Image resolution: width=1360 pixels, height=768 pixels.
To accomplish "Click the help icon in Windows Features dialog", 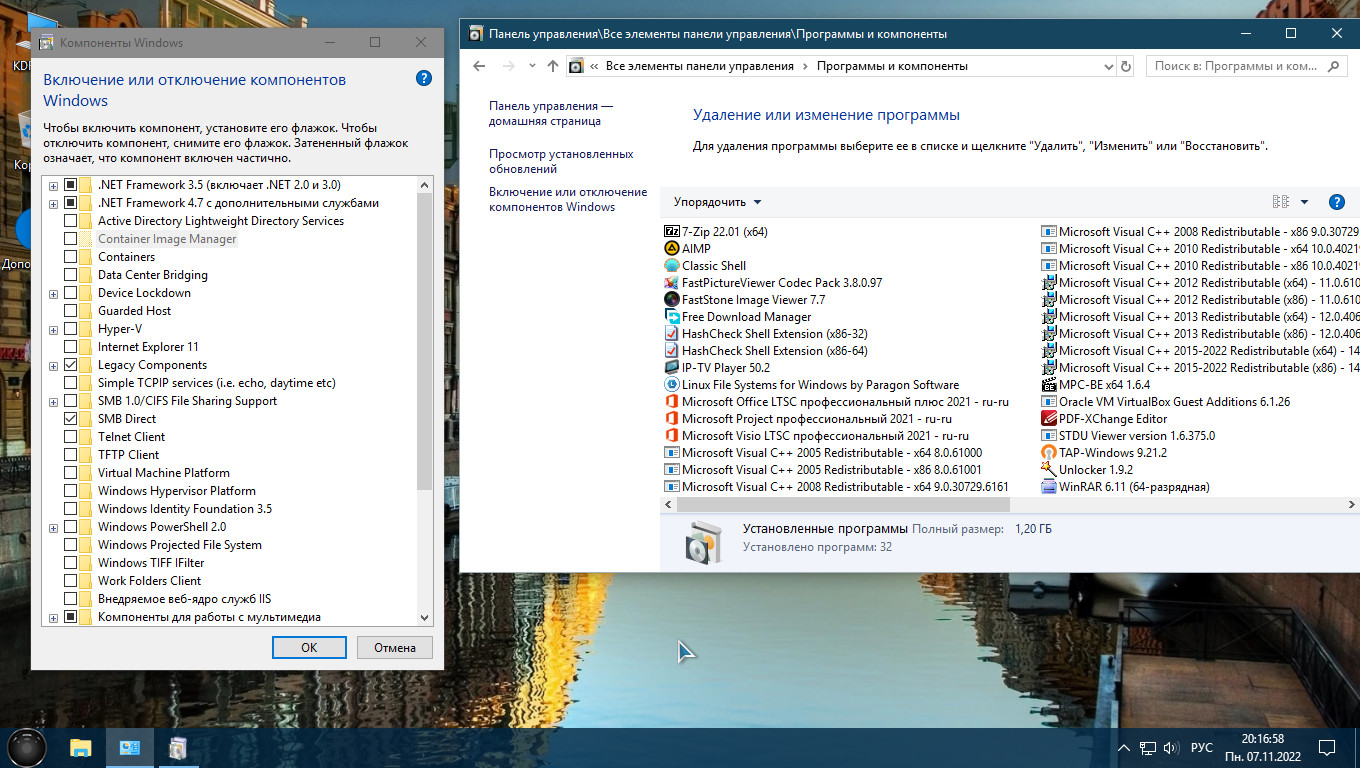I will 423,79.
